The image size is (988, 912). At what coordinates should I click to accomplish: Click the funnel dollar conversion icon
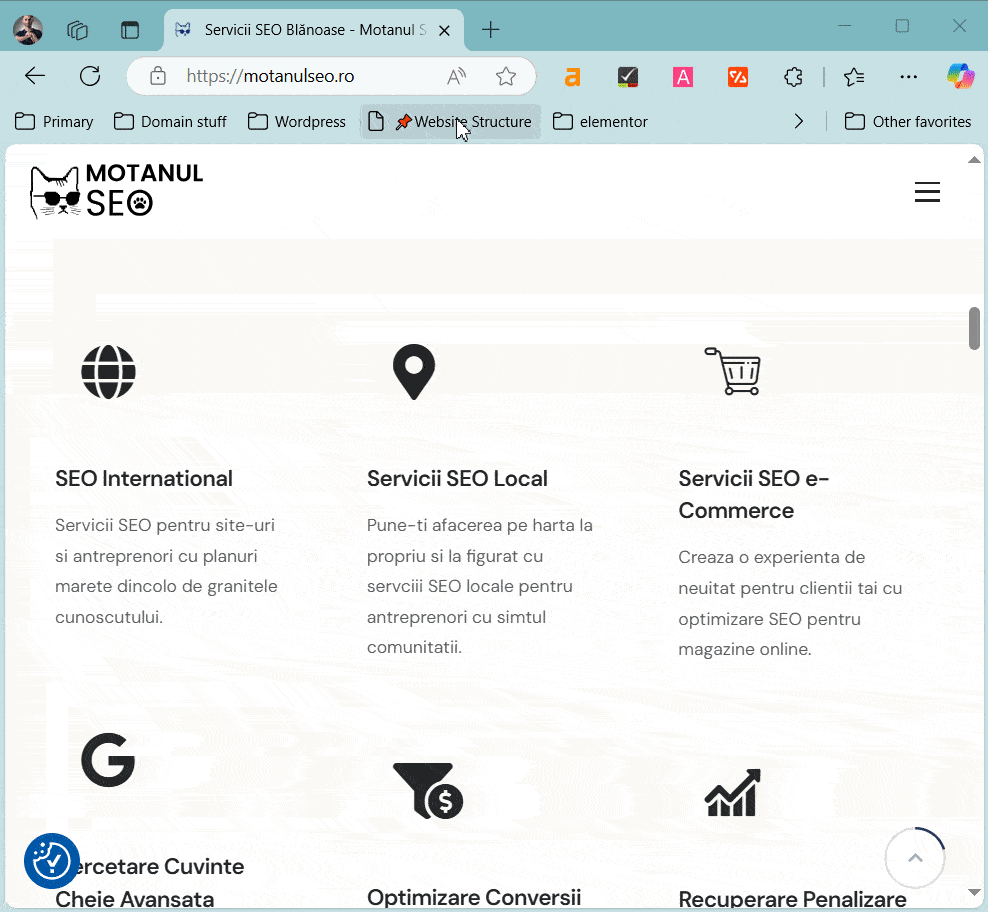(427, 790)
